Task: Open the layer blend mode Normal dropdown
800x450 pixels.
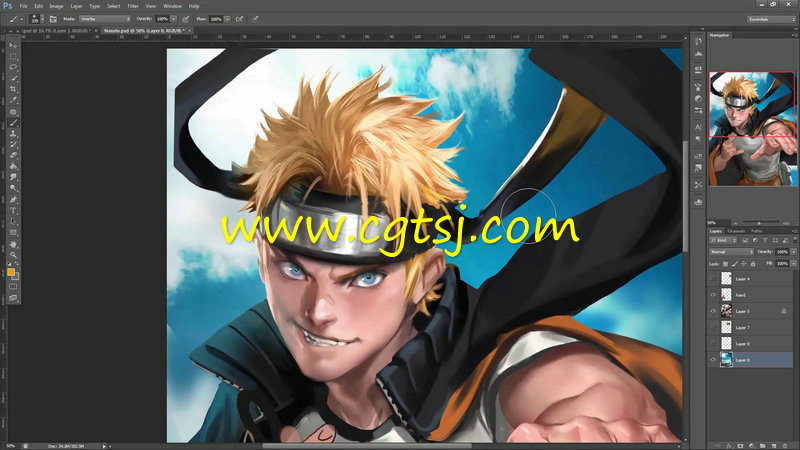Action: coord(731,252)
